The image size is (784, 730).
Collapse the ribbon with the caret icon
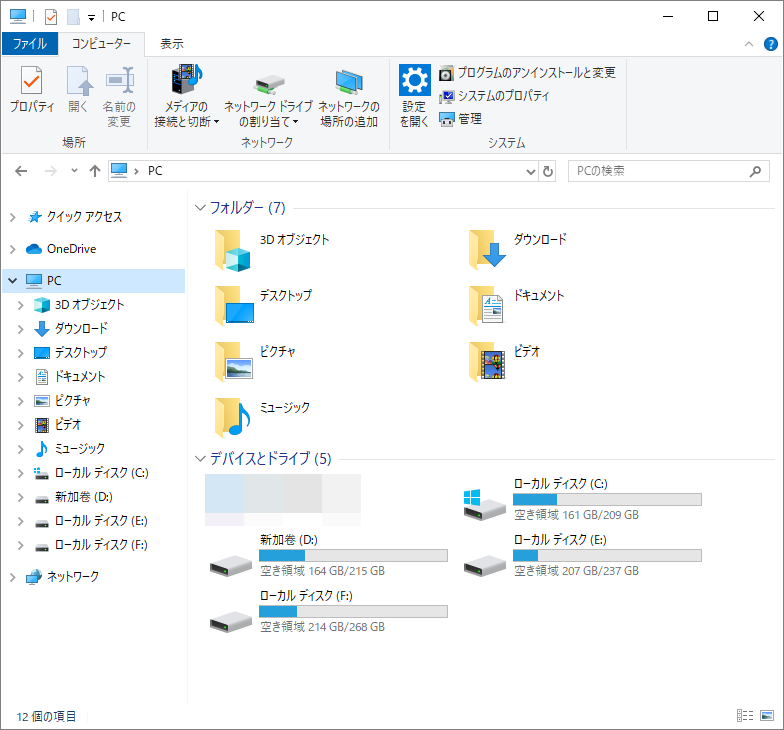point(748,44)
